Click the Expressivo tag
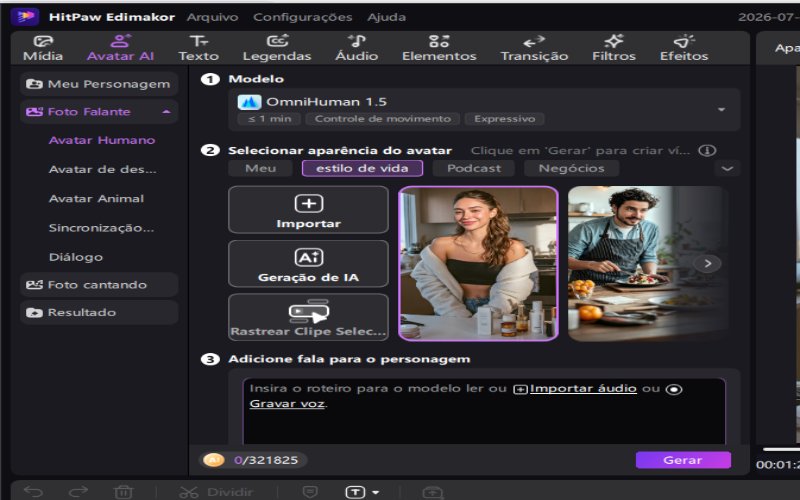800x500 pixels. pyautogui.click(x=505, y=119)
